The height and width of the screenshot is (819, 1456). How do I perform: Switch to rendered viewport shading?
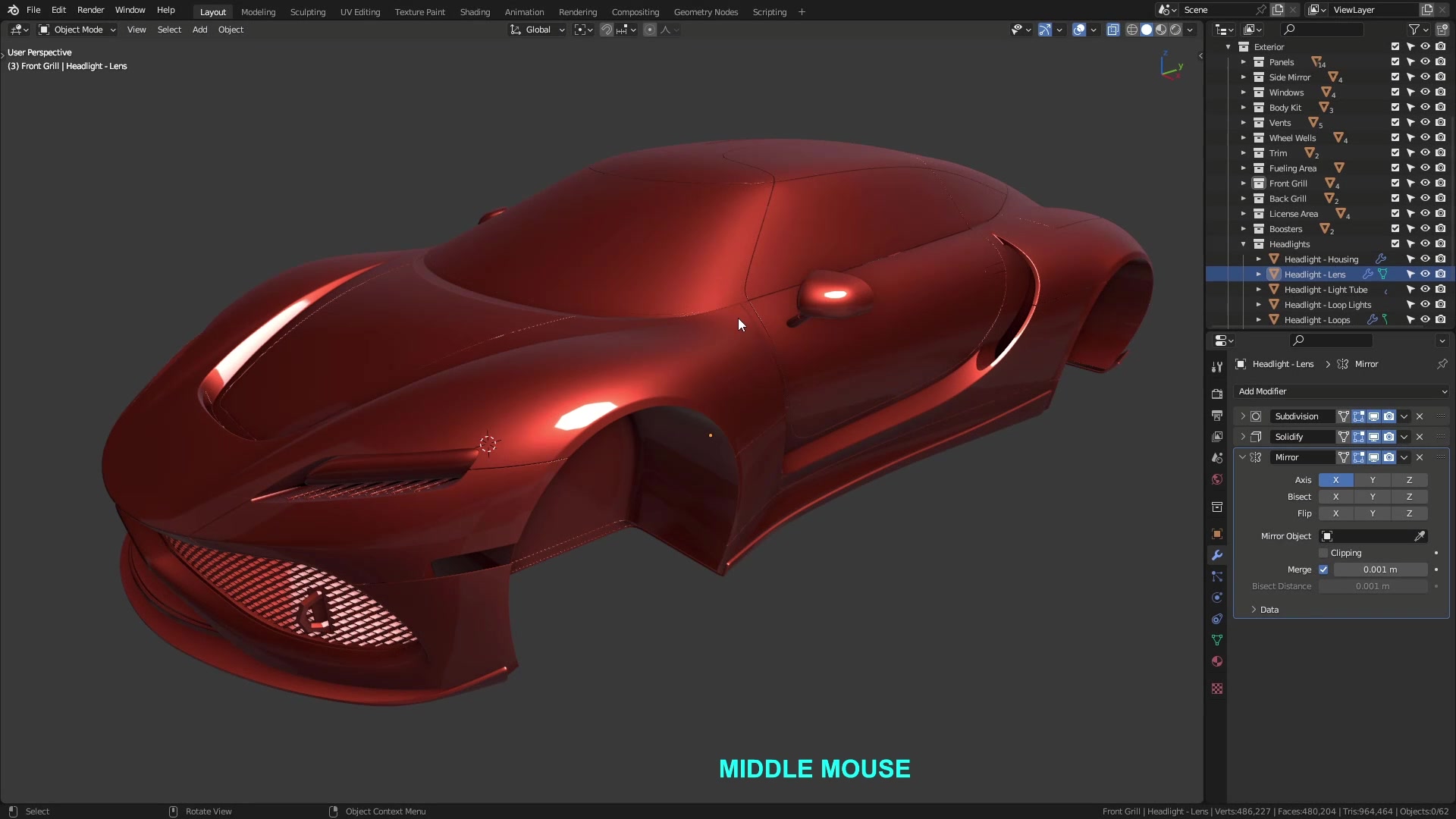pyautogui.click(x=1175, y=30)
